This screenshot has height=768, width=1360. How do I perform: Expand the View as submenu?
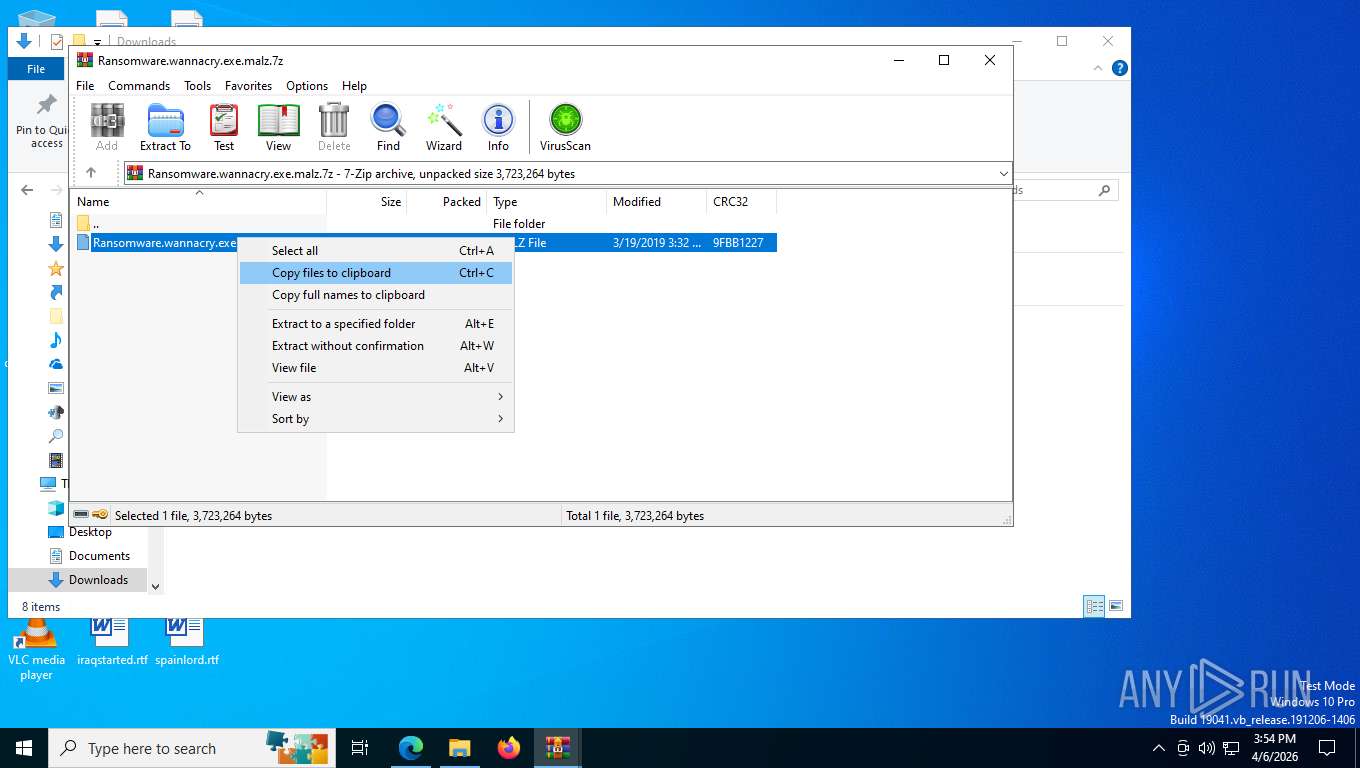[376, 397]
